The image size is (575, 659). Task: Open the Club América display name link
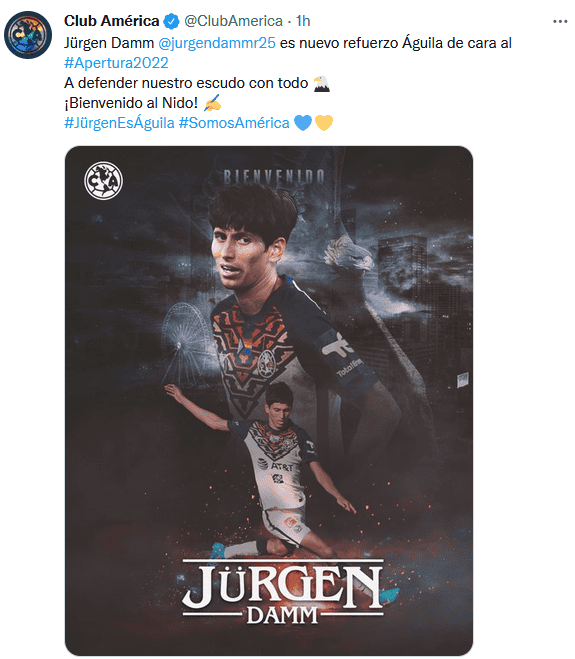(x=111, y=21)
